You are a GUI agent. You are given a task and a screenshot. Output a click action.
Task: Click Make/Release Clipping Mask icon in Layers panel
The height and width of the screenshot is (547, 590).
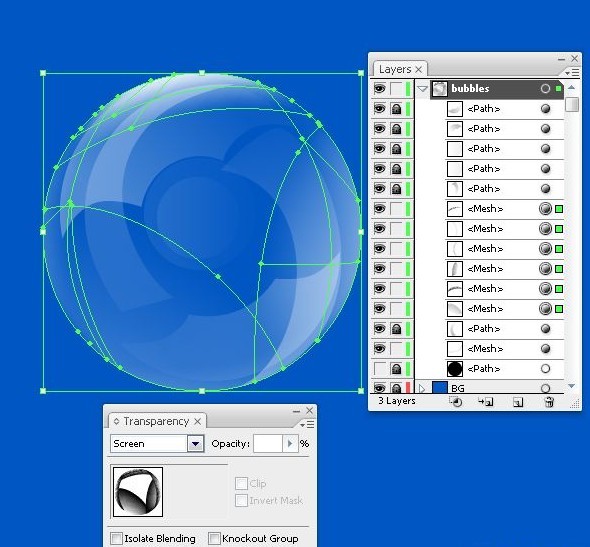point(456,402)
